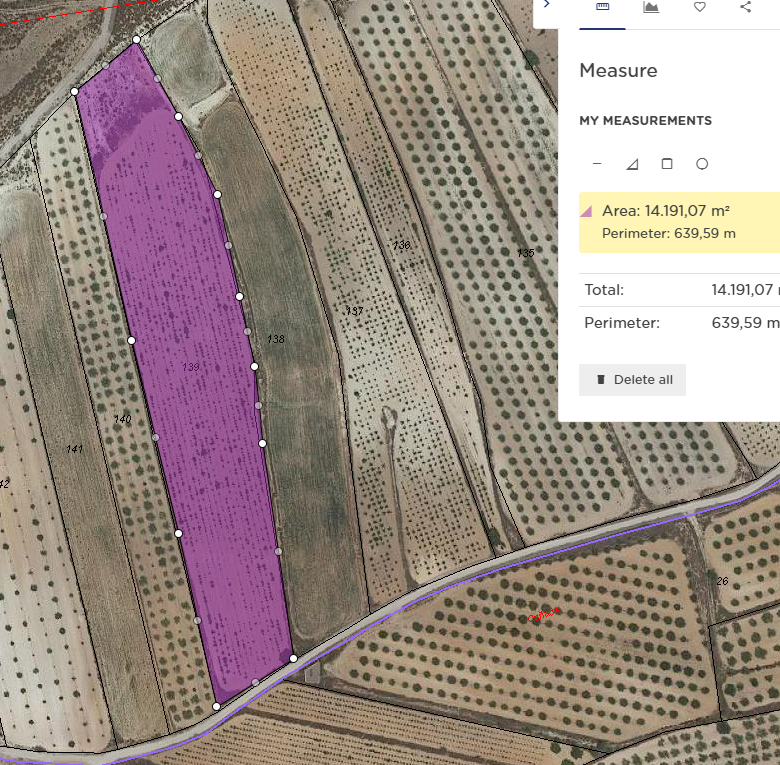The width and height of the screenshot is (780, 765).
Task: Select the circle measurement tool
Action: point(702,164)
